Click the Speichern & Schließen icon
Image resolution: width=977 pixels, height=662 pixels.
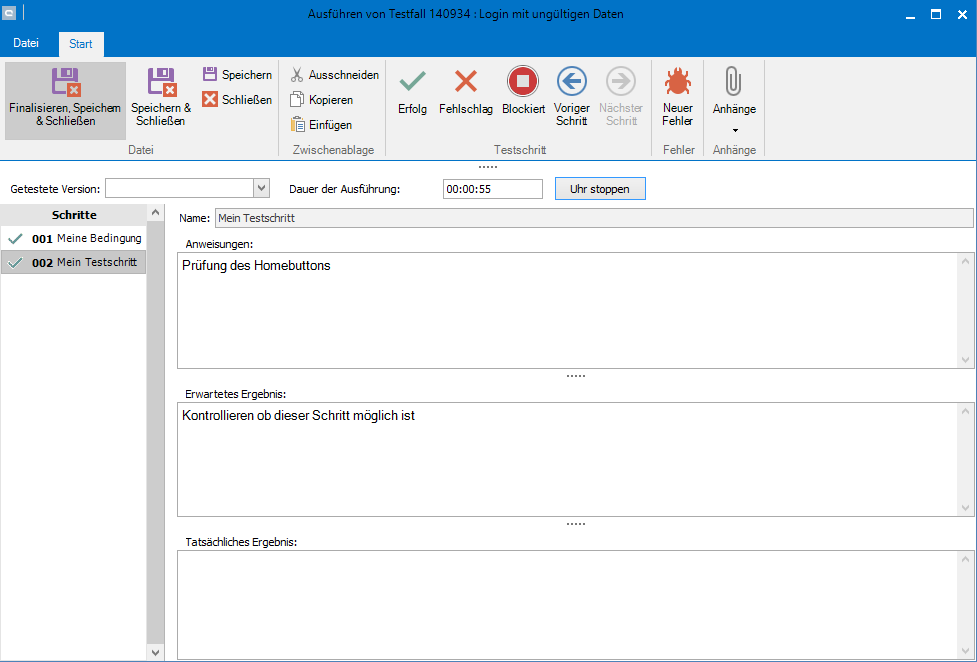click(161, 82)
